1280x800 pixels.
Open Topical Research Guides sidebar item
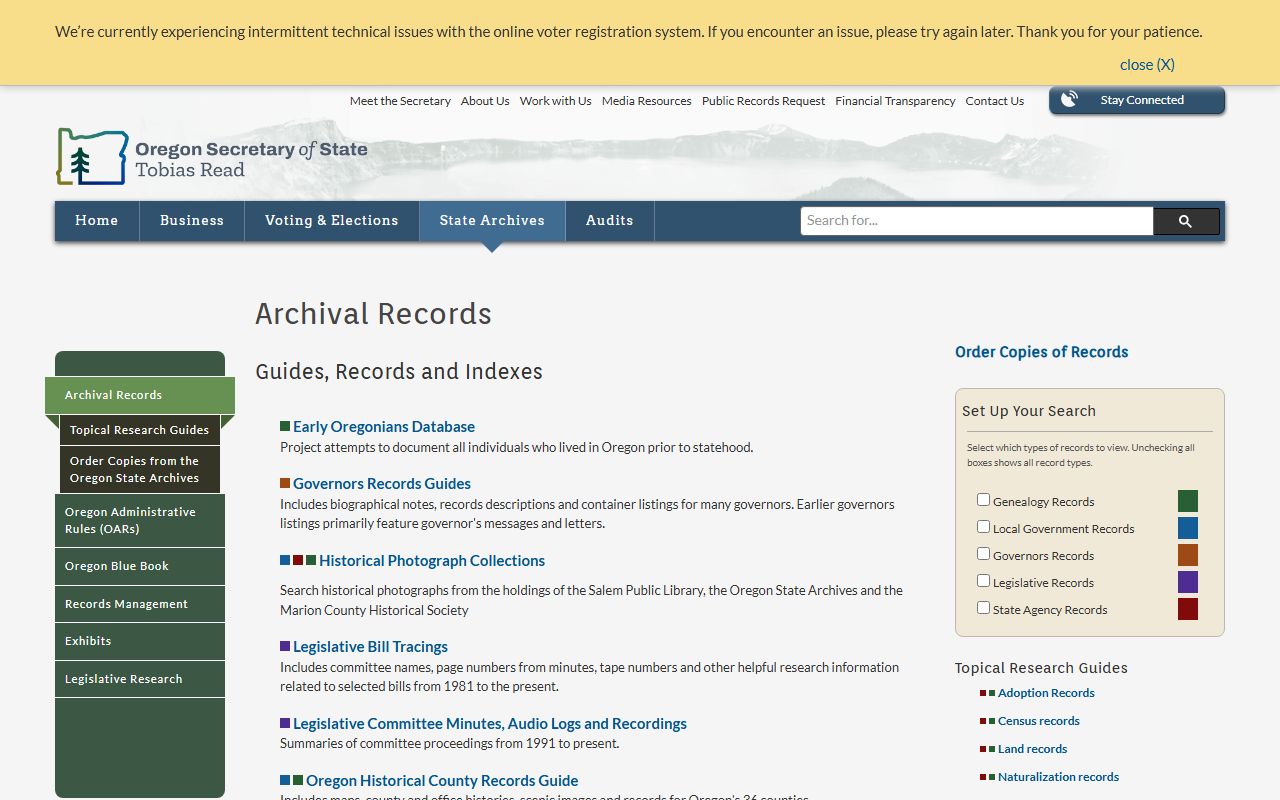[x=140, y=430]
